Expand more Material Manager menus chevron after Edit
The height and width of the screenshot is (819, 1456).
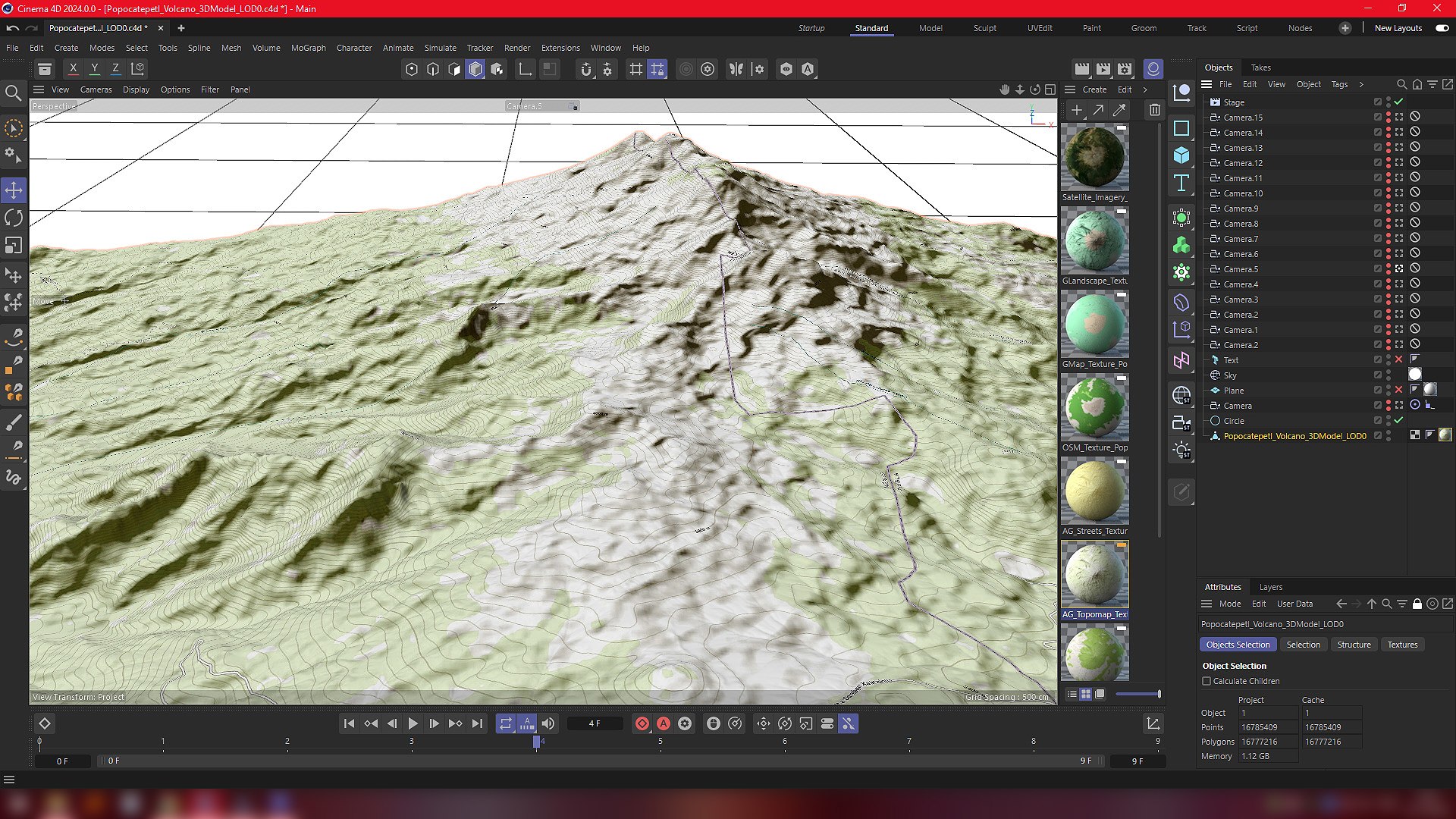[1145, 89]
